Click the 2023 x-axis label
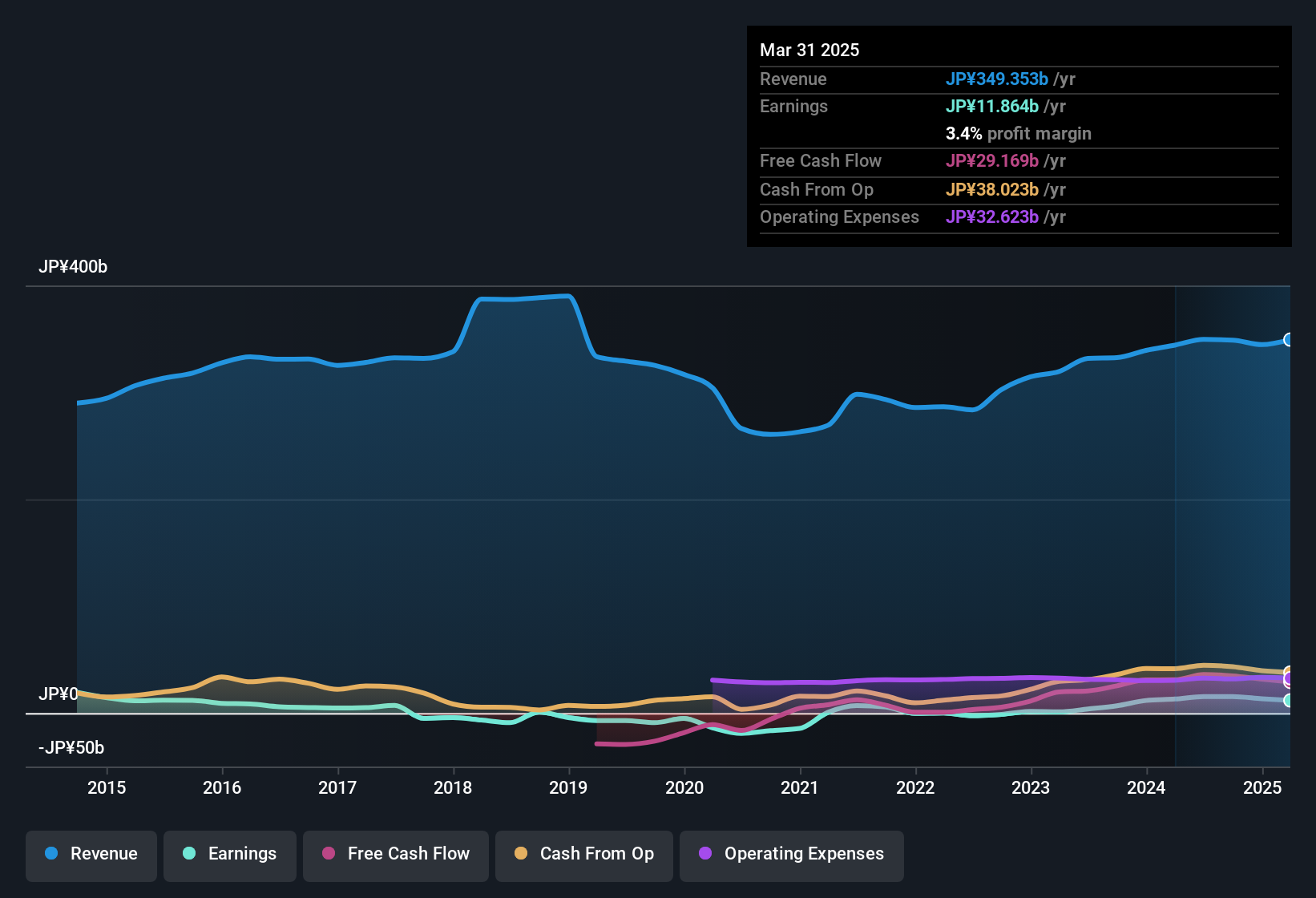 1031,787
